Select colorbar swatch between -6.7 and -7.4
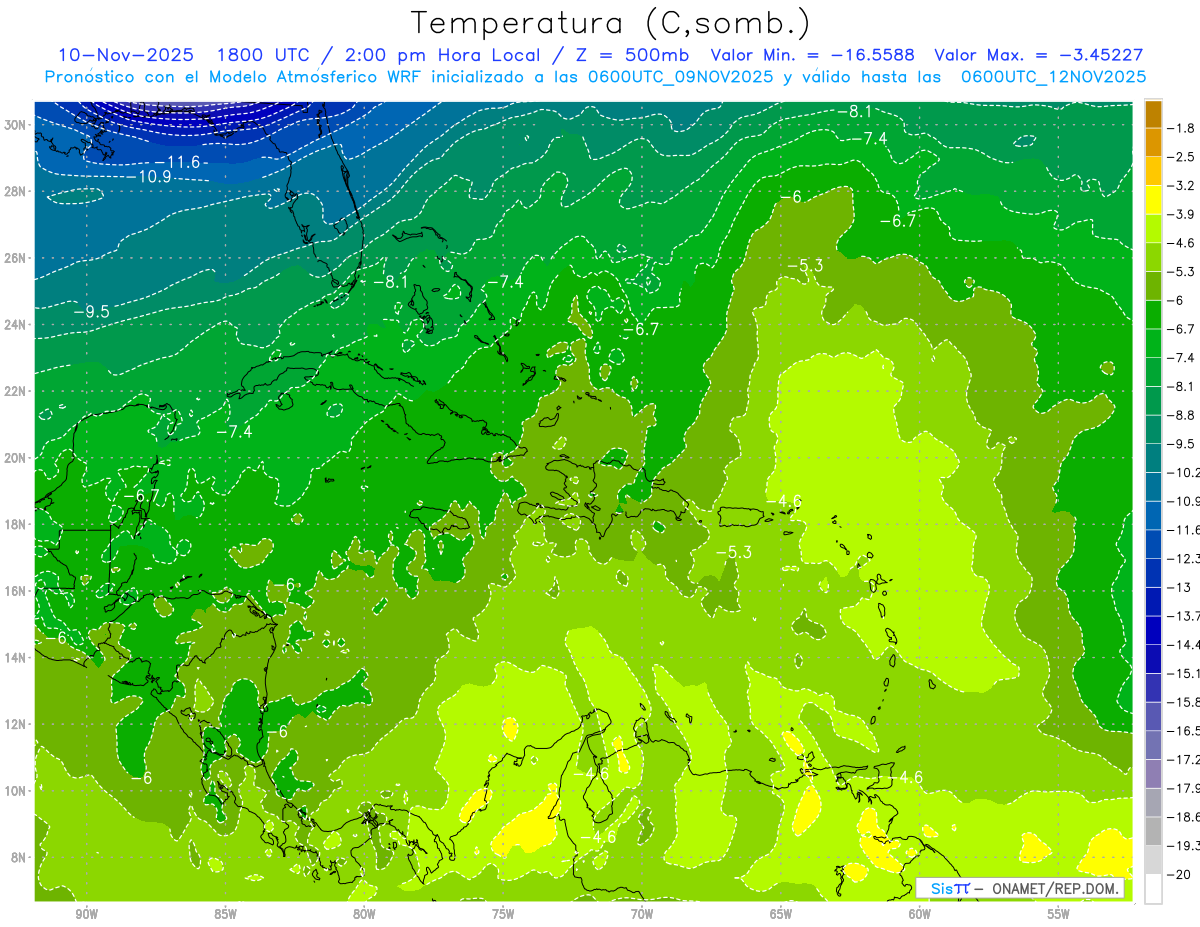Screen dimensions: 1200x927 1153,343
